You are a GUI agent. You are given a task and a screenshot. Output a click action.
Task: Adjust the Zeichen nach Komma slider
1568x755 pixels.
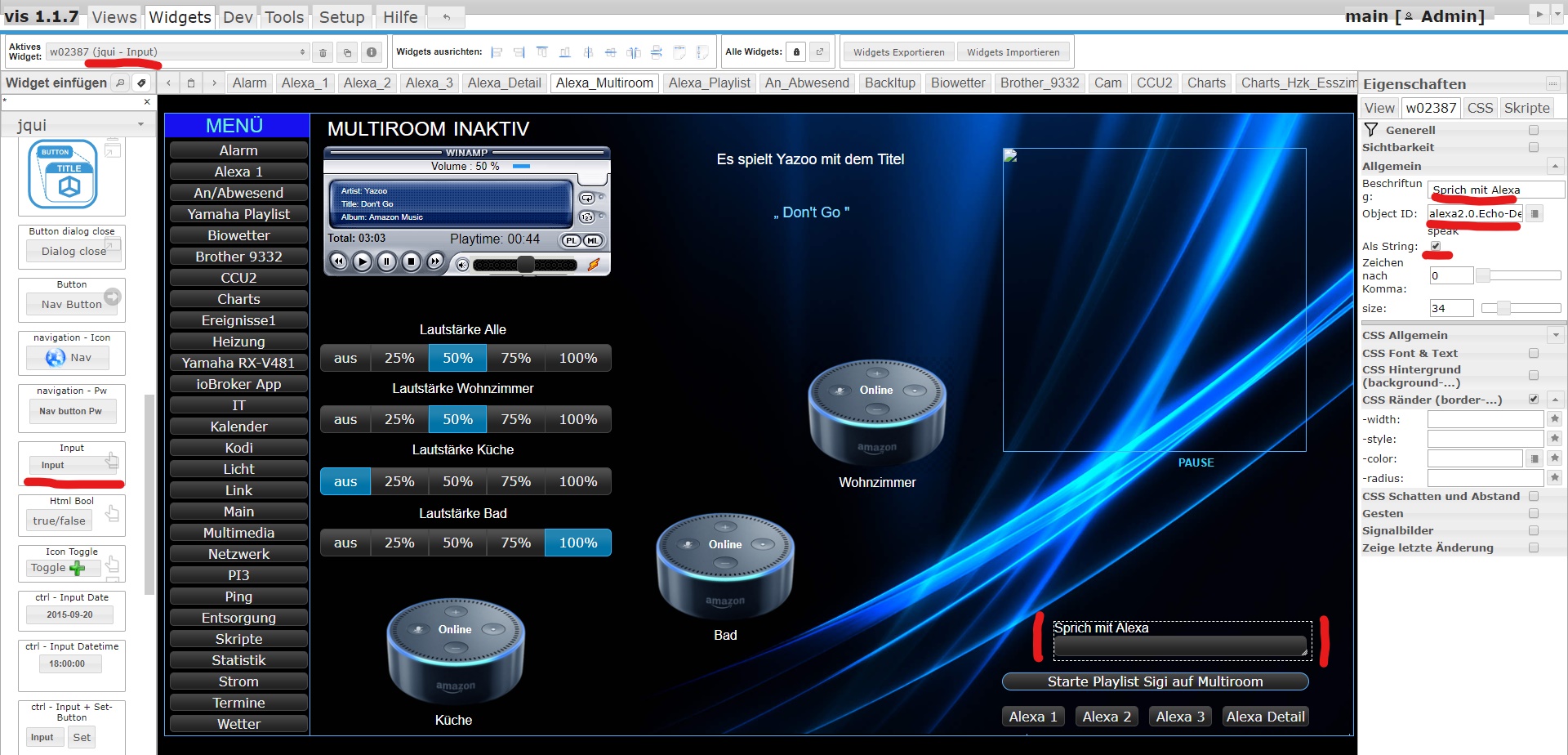[x=1483, y=275]
